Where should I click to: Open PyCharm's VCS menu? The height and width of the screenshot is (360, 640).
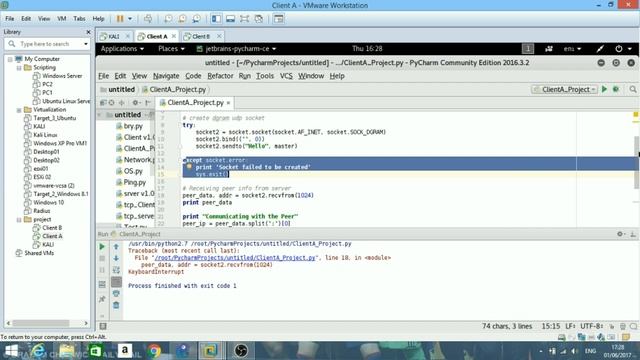pyautogui.click(x=286, y=76)
